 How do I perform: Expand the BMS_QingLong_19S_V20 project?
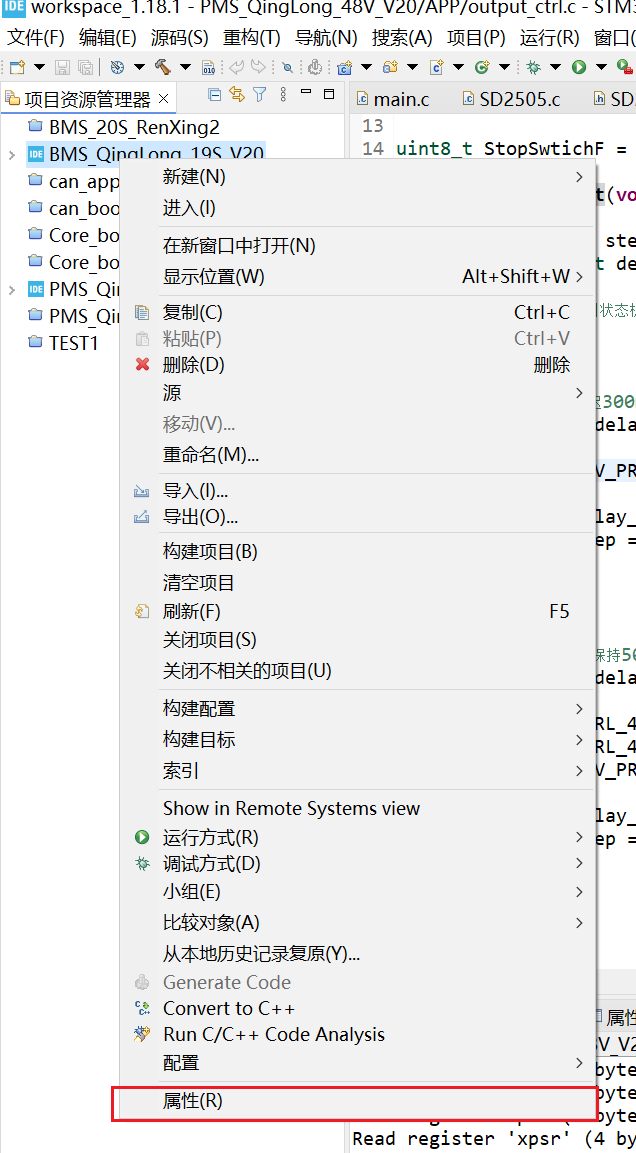click(12, 154)
